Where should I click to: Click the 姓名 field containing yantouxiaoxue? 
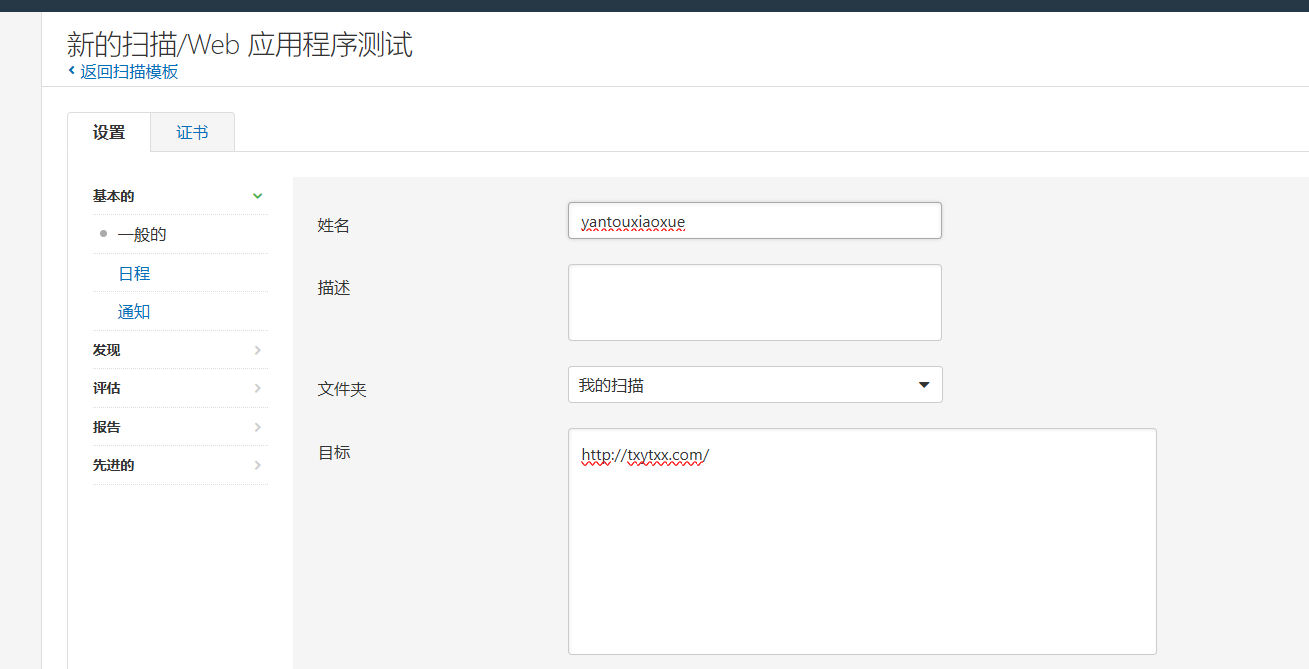click(754, 221)
